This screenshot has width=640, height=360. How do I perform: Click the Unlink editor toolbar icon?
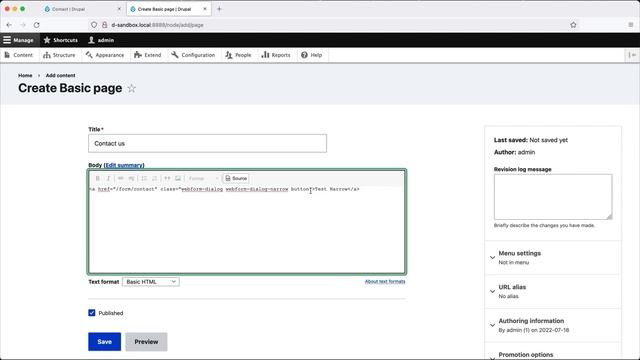pyautogui.click(x=131, y=178)
